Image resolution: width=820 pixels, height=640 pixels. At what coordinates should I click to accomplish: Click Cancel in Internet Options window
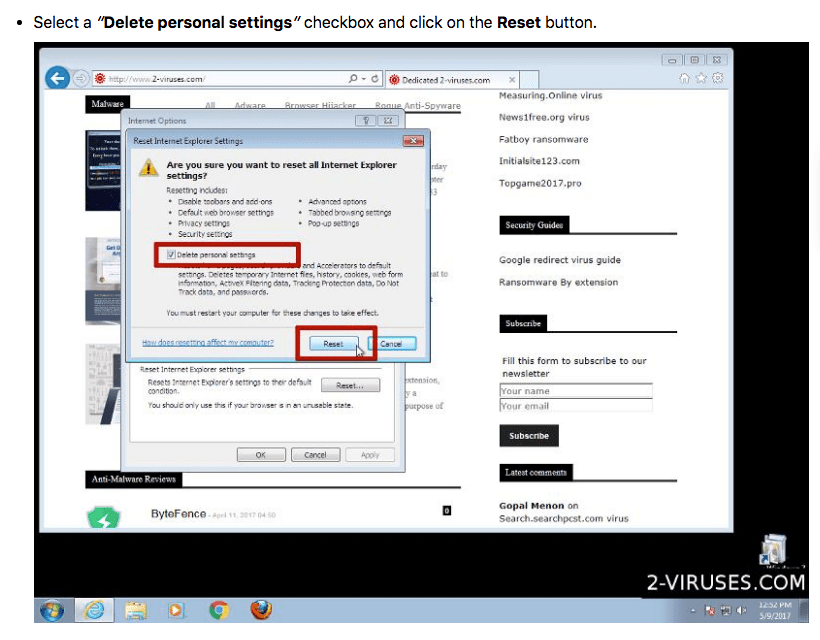click(315, 455)
